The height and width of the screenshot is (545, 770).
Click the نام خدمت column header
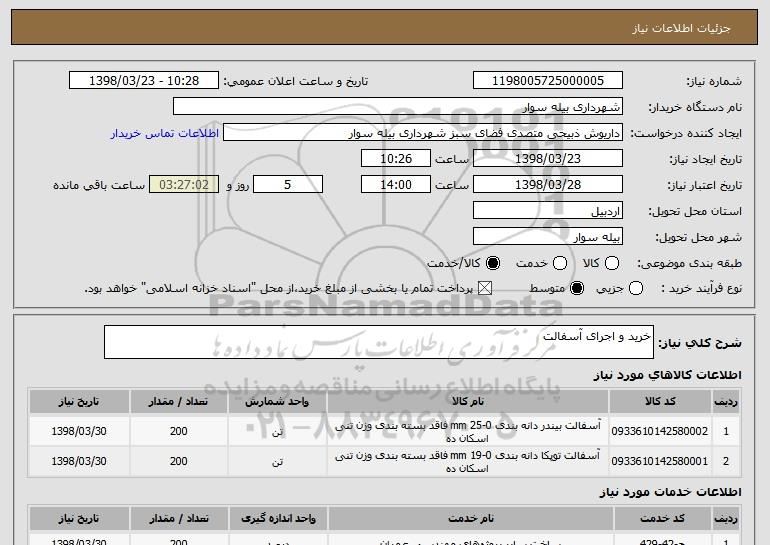click(470, 518)
